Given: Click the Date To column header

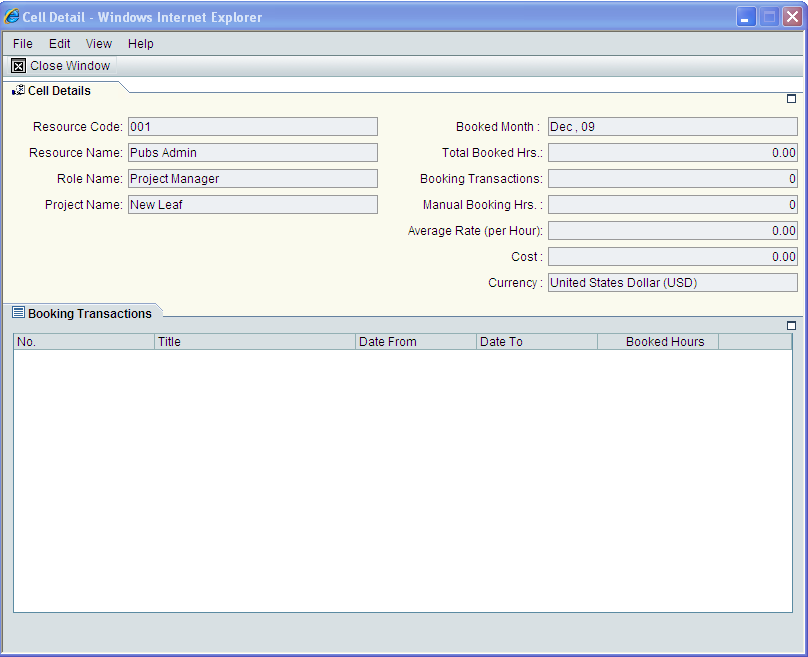Looking at the screenshot, I should 500,341.
